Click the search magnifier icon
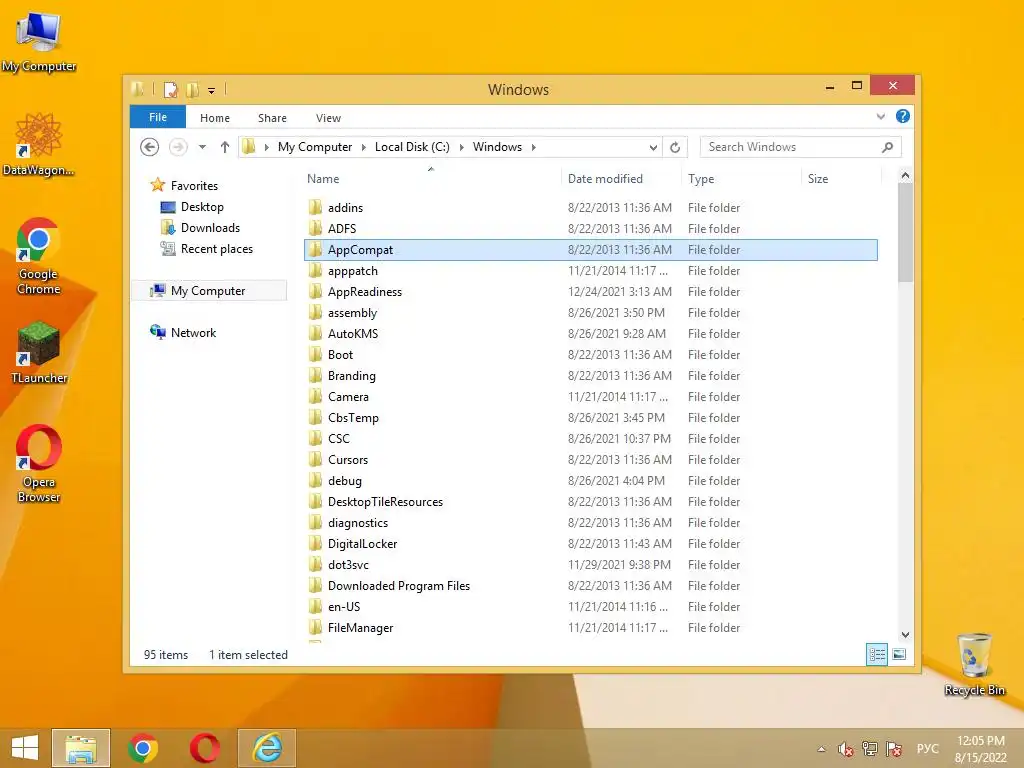The width and height of the screenshot is (1024, 768). click(887, 147)
